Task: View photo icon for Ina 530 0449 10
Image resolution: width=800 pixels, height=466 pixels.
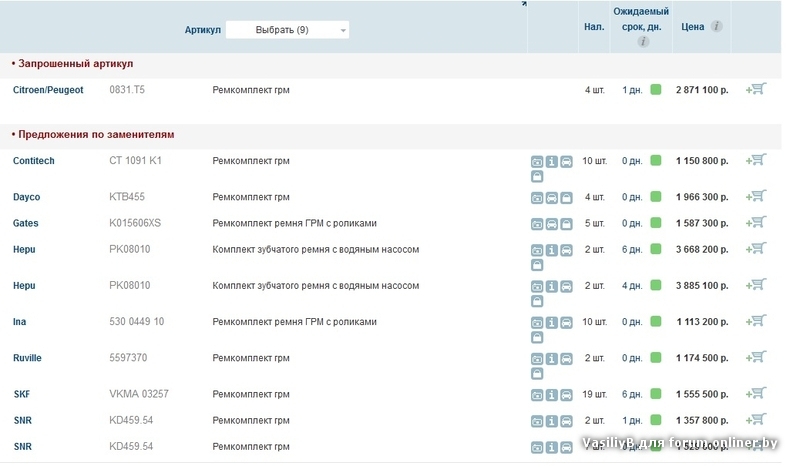Action: click(536, 323)
